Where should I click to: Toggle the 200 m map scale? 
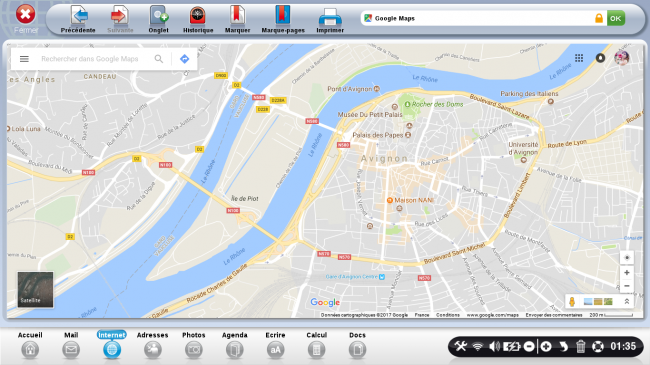click(x=611, y=315)
